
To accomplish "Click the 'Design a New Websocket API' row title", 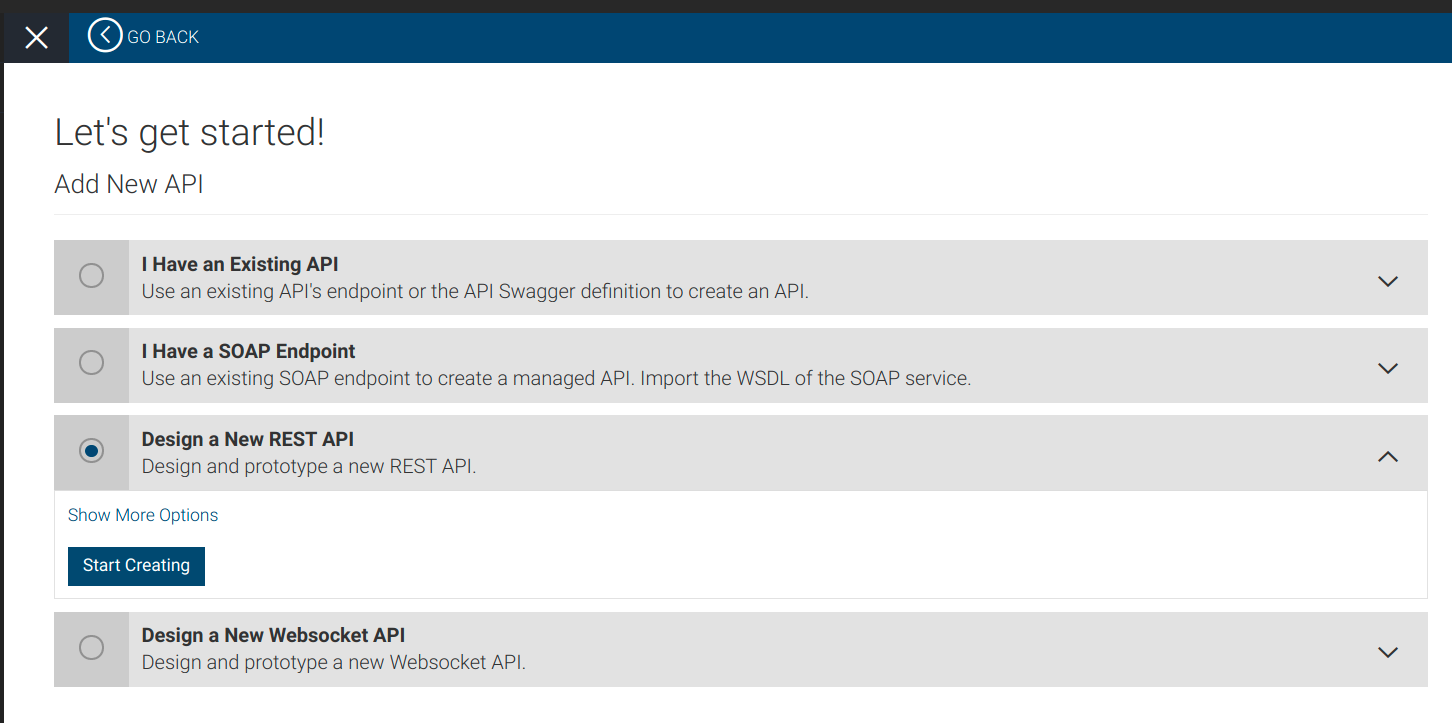I will pos(274,635).
